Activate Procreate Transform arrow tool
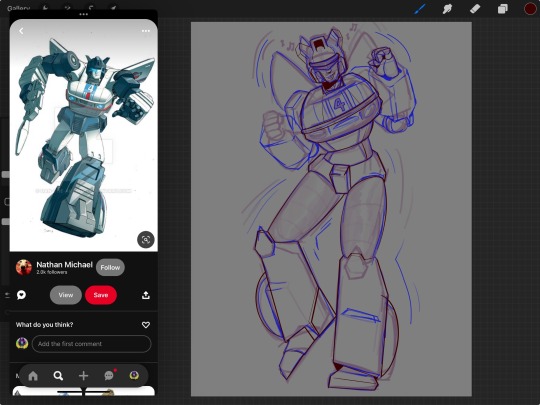This screenshot has height=405, width=540. coord(114,8)
